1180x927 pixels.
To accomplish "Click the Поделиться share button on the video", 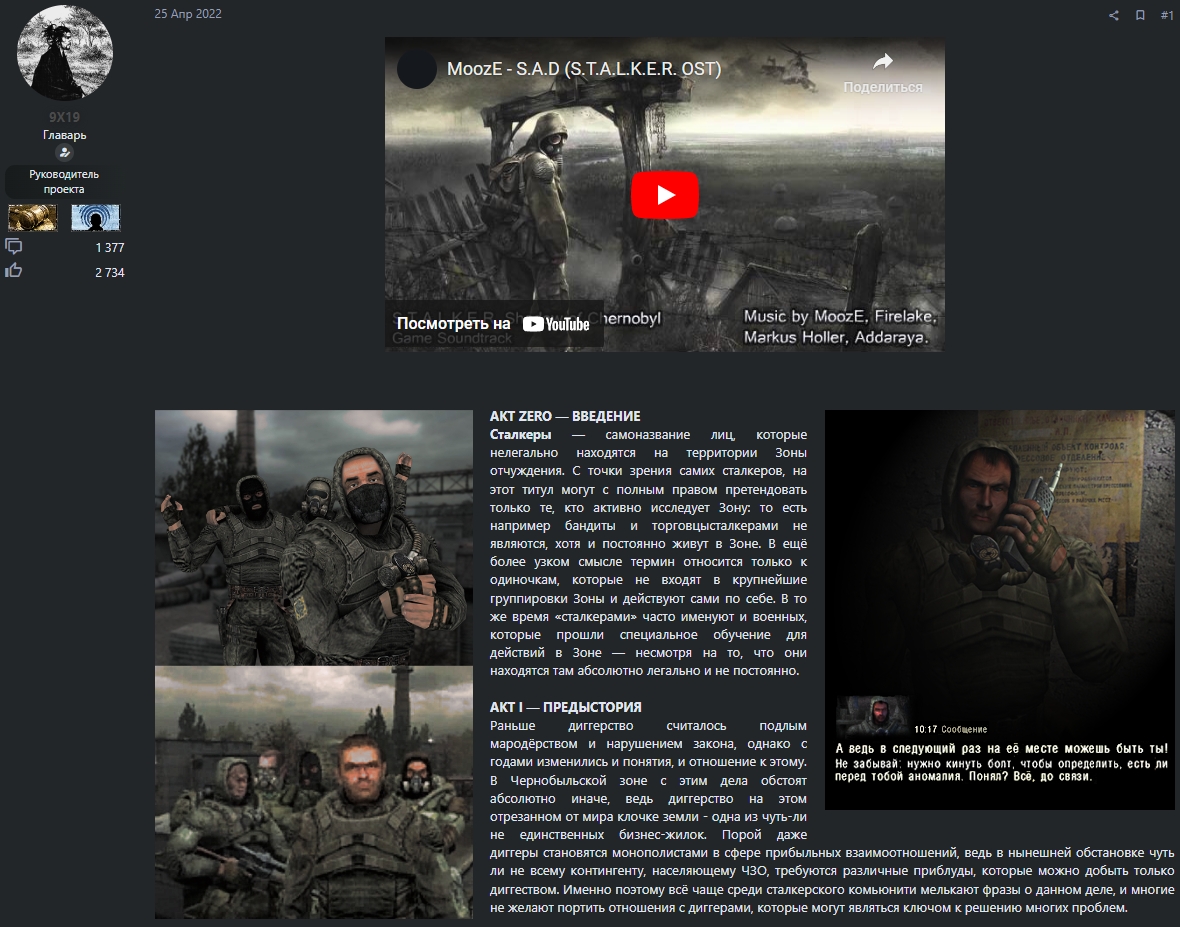I will point(883,74).
